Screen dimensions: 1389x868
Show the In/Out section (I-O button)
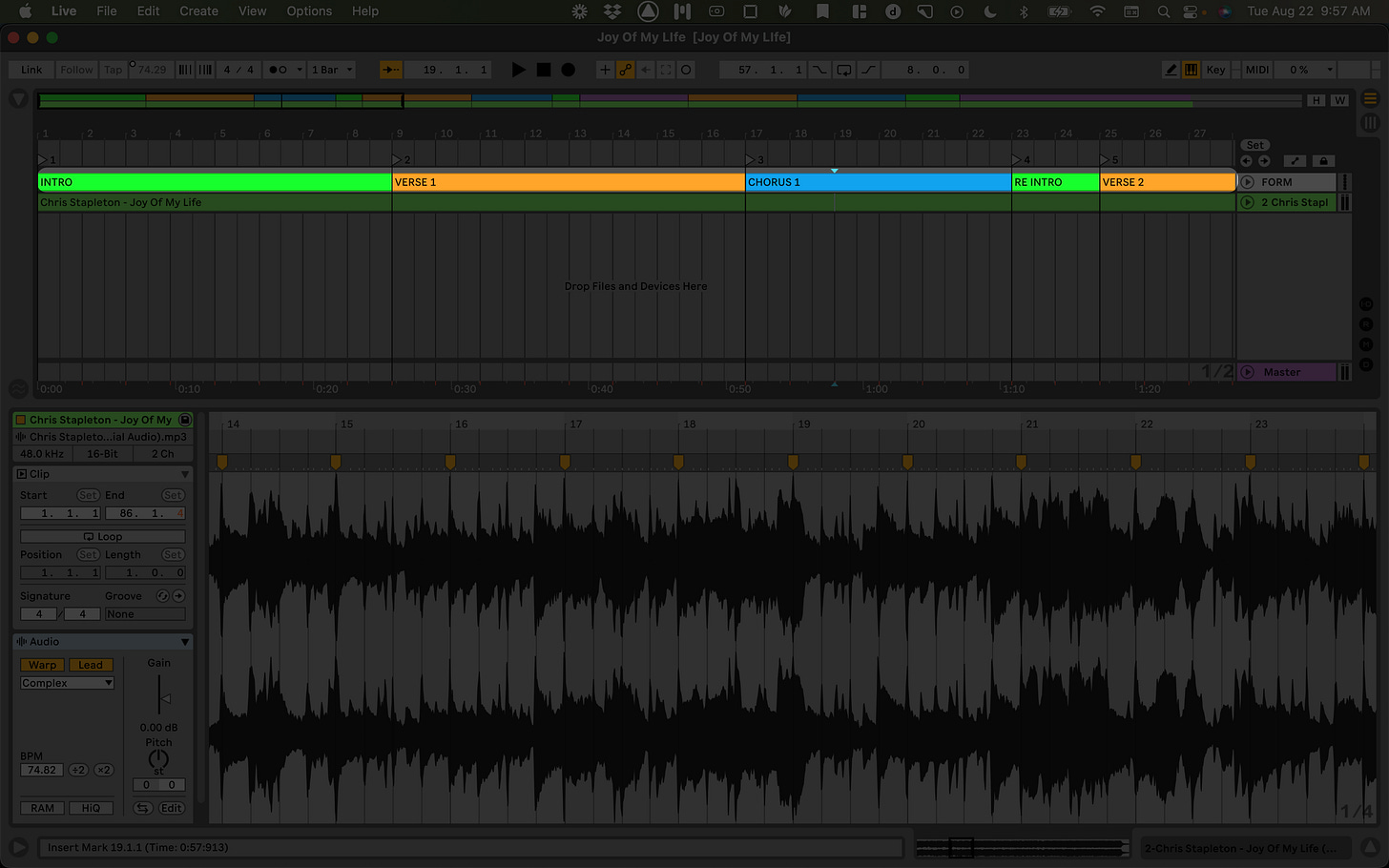coord(1366,304)
